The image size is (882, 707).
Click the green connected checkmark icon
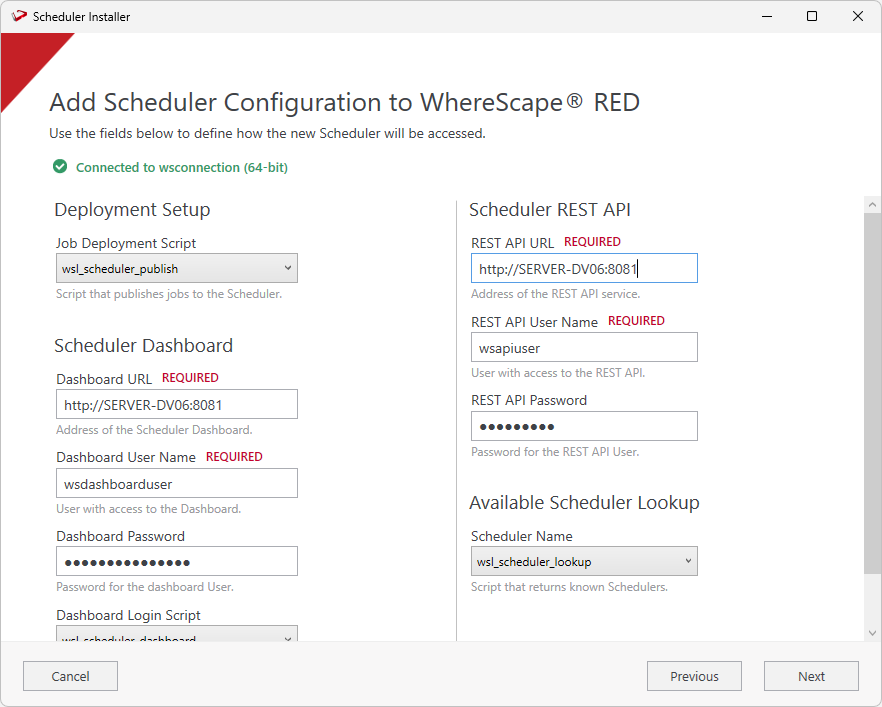[60, 167]
